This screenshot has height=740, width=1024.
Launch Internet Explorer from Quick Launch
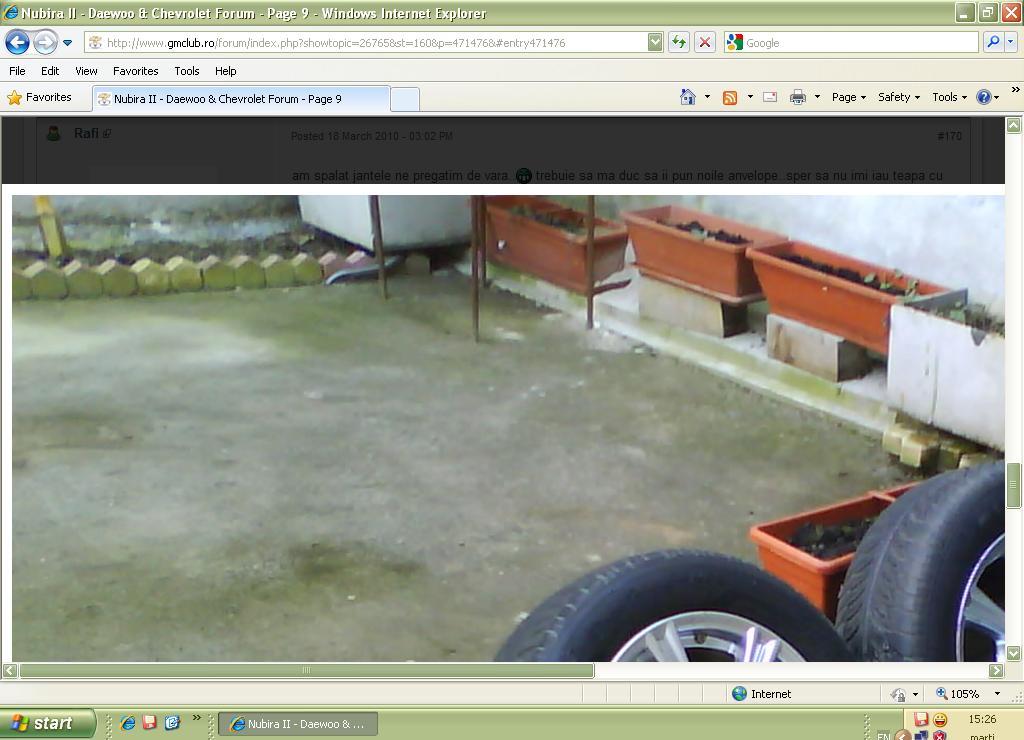tap(128, 723)
